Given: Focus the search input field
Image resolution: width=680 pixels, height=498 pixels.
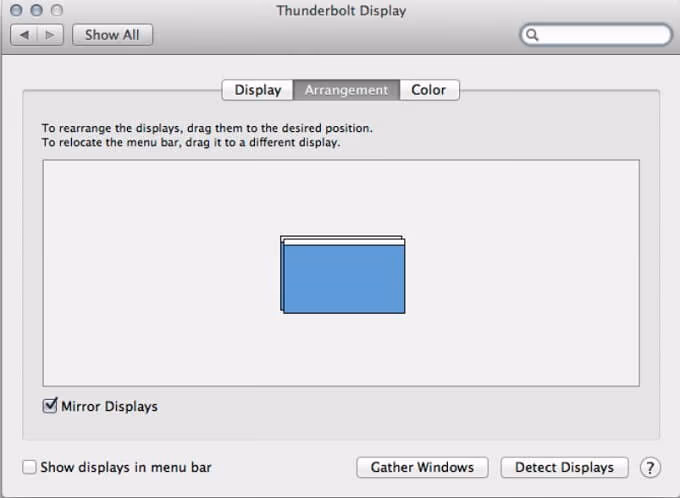Looking at the screenshot, I should [x=596, y=35].
